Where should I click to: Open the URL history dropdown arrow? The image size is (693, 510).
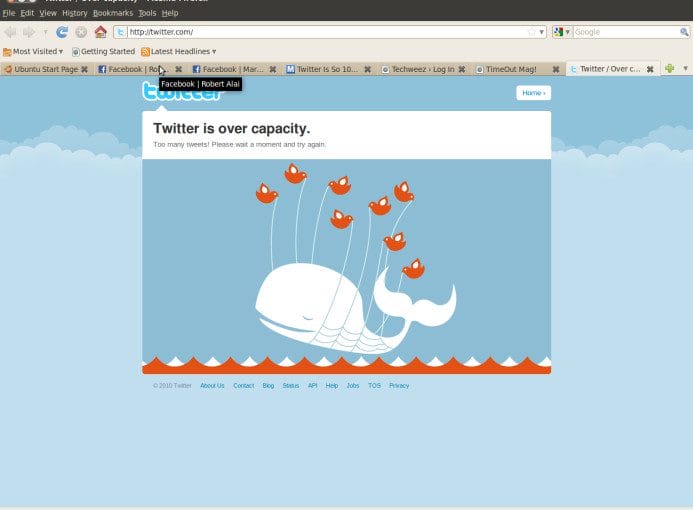[x=541, y=32]
